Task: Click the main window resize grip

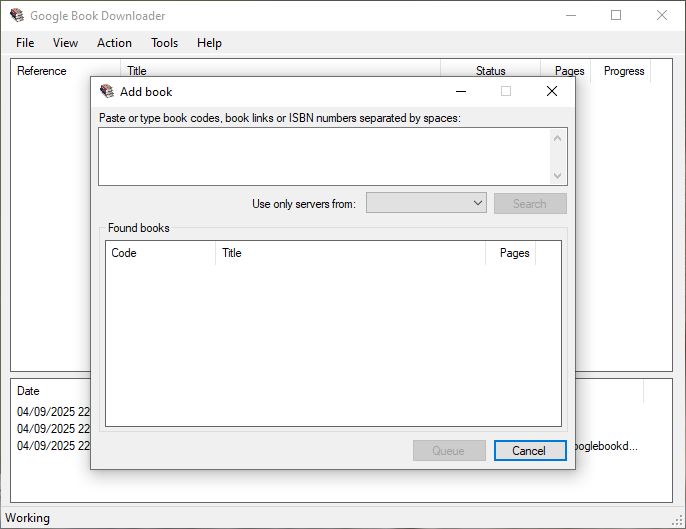Action: pyautogui.click(x=678, y=521)
